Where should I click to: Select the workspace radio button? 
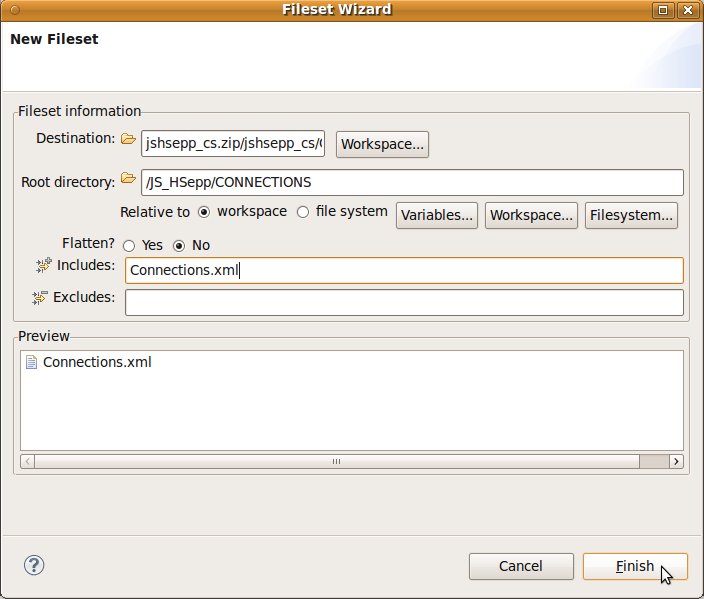204,212
